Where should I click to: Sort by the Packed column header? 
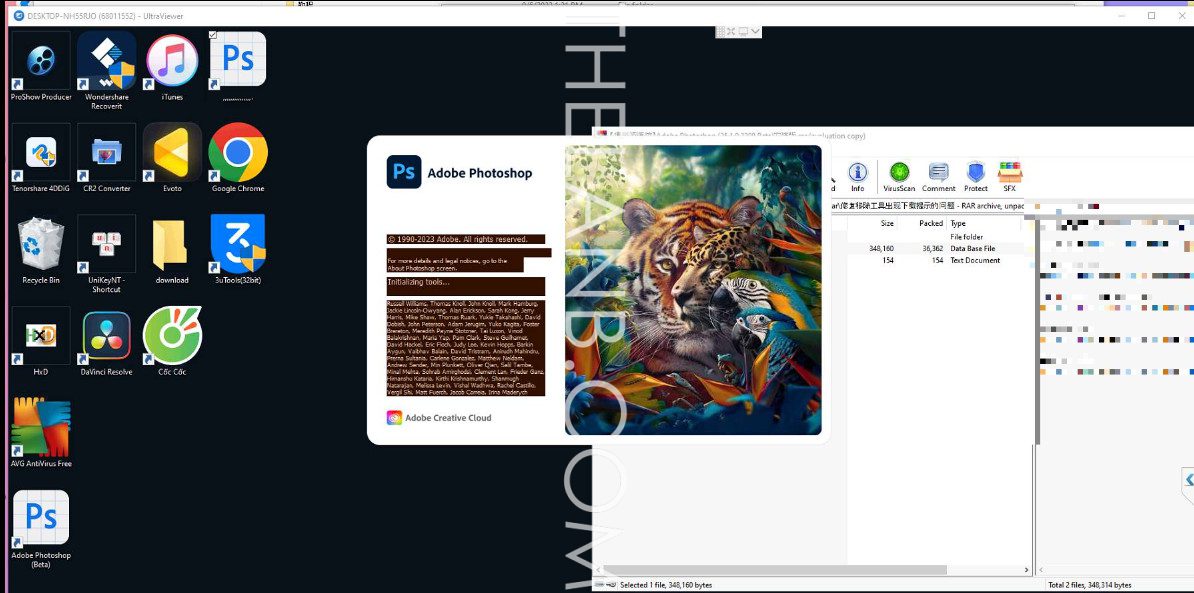[x=930, y=224]
